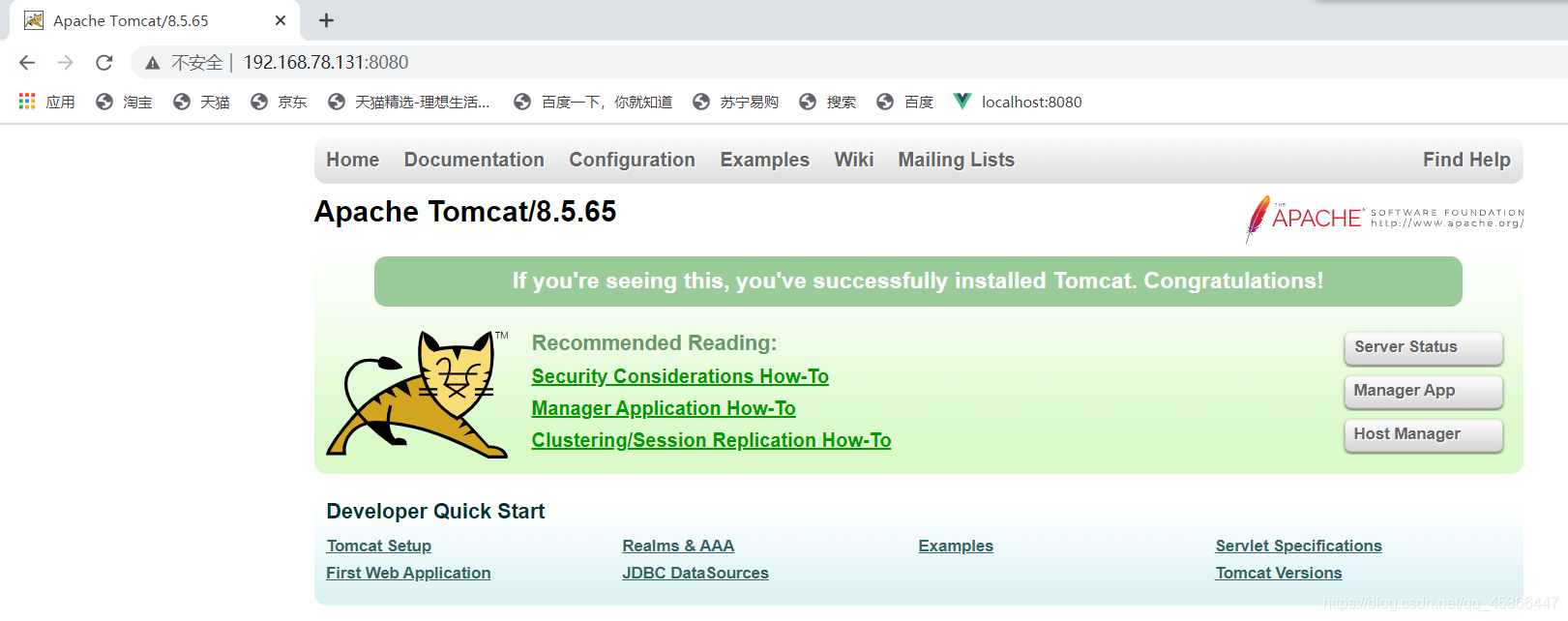Open Find Help in Tomcat nav
The height and width of the screenshot is (621, 1568).
(1466, 160)
